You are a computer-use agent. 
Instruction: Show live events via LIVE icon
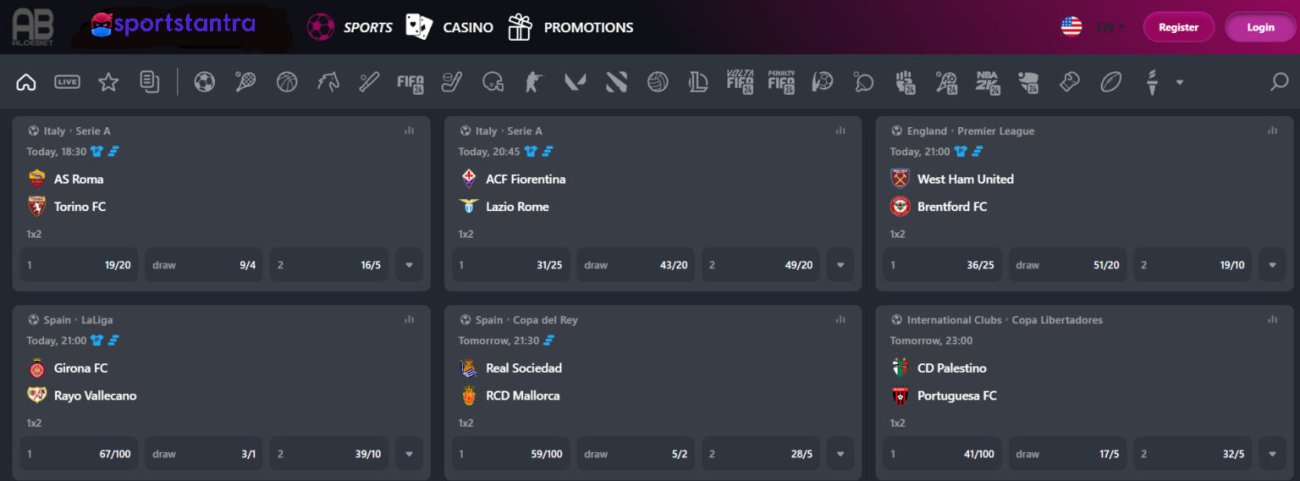67,82
